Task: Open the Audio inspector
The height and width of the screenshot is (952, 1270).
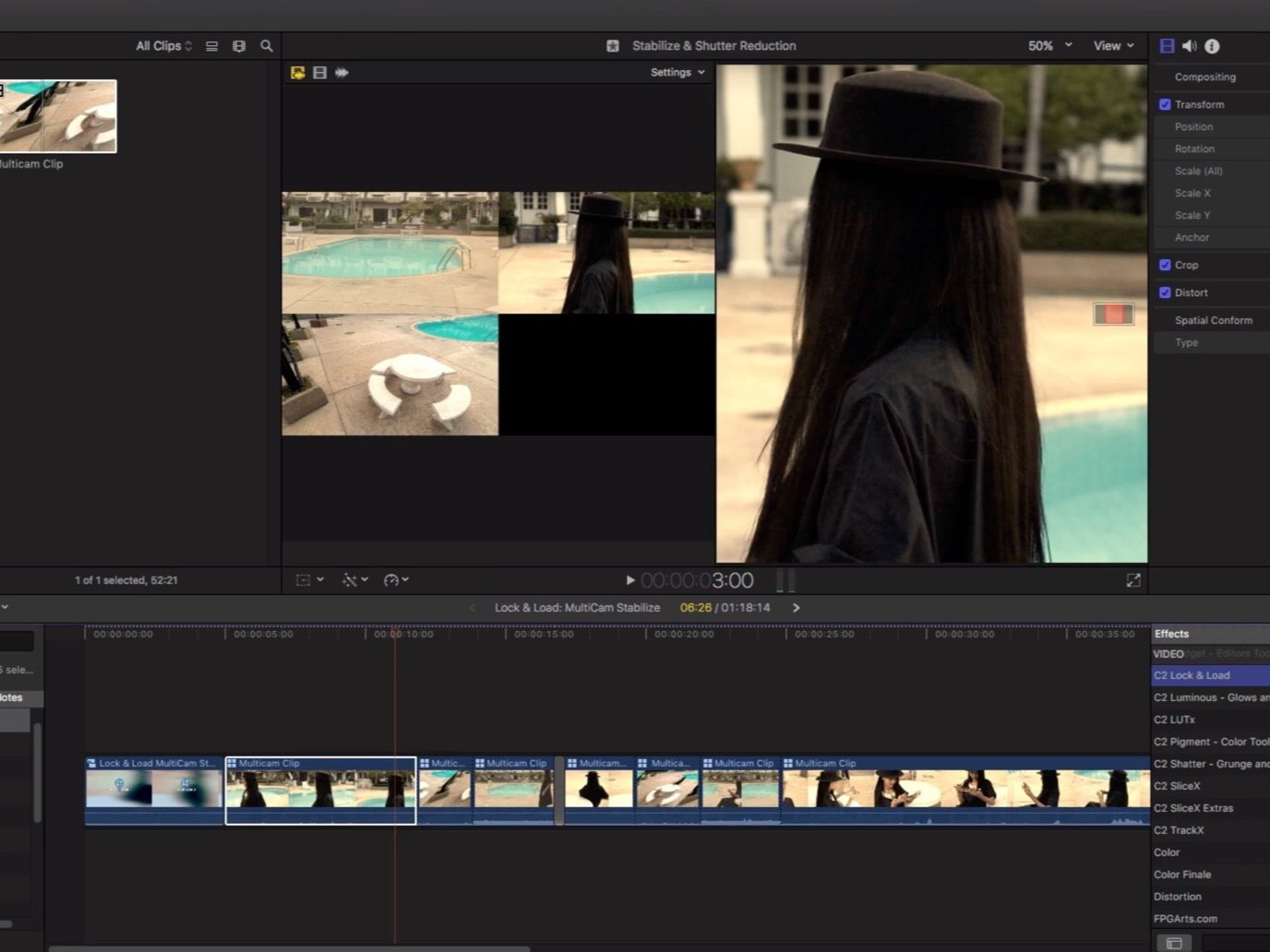Action: point(1189,45)
